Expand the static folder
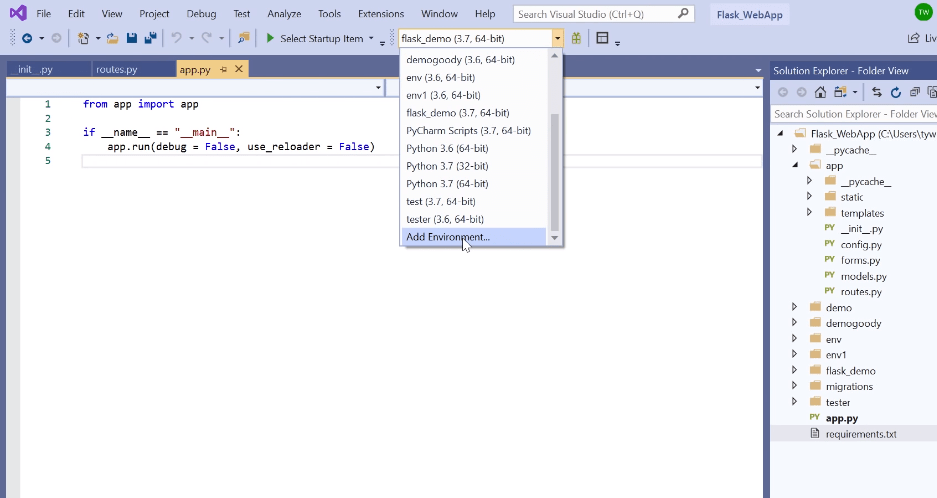937x498 pixels. pyautogui.click(x=809, y=196)
